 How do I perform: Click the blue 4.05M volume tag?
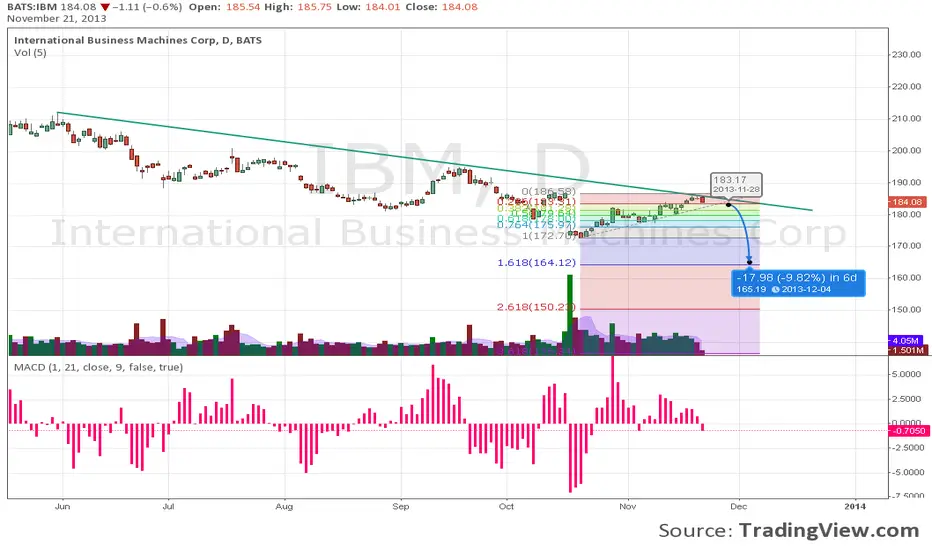point(905,341)
